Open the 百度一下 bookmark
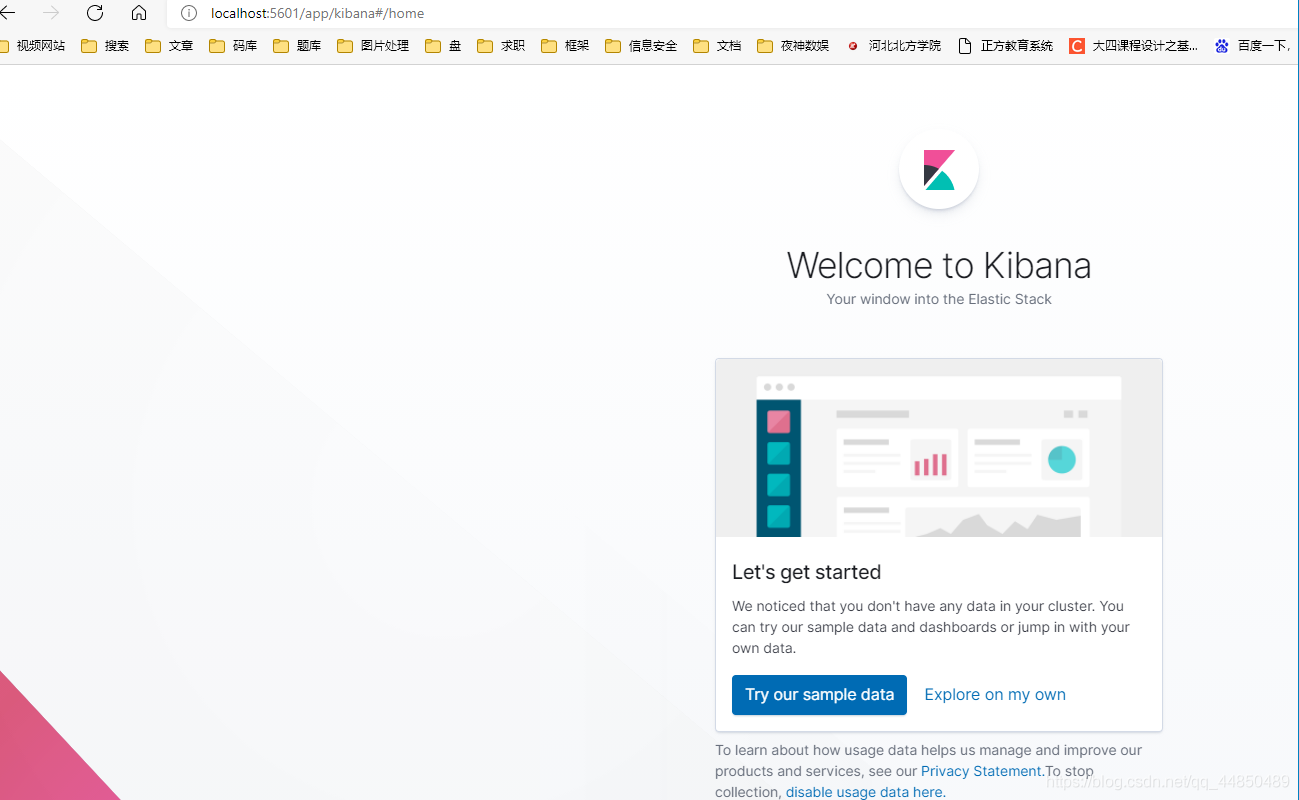Viewport: 1299px width, 800px height. (x=1254, y=46)
